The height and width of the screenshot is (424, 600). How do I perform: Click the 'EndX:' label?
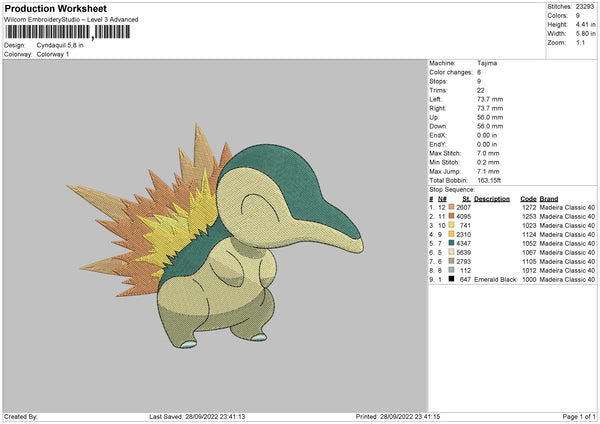pos(438,135)
